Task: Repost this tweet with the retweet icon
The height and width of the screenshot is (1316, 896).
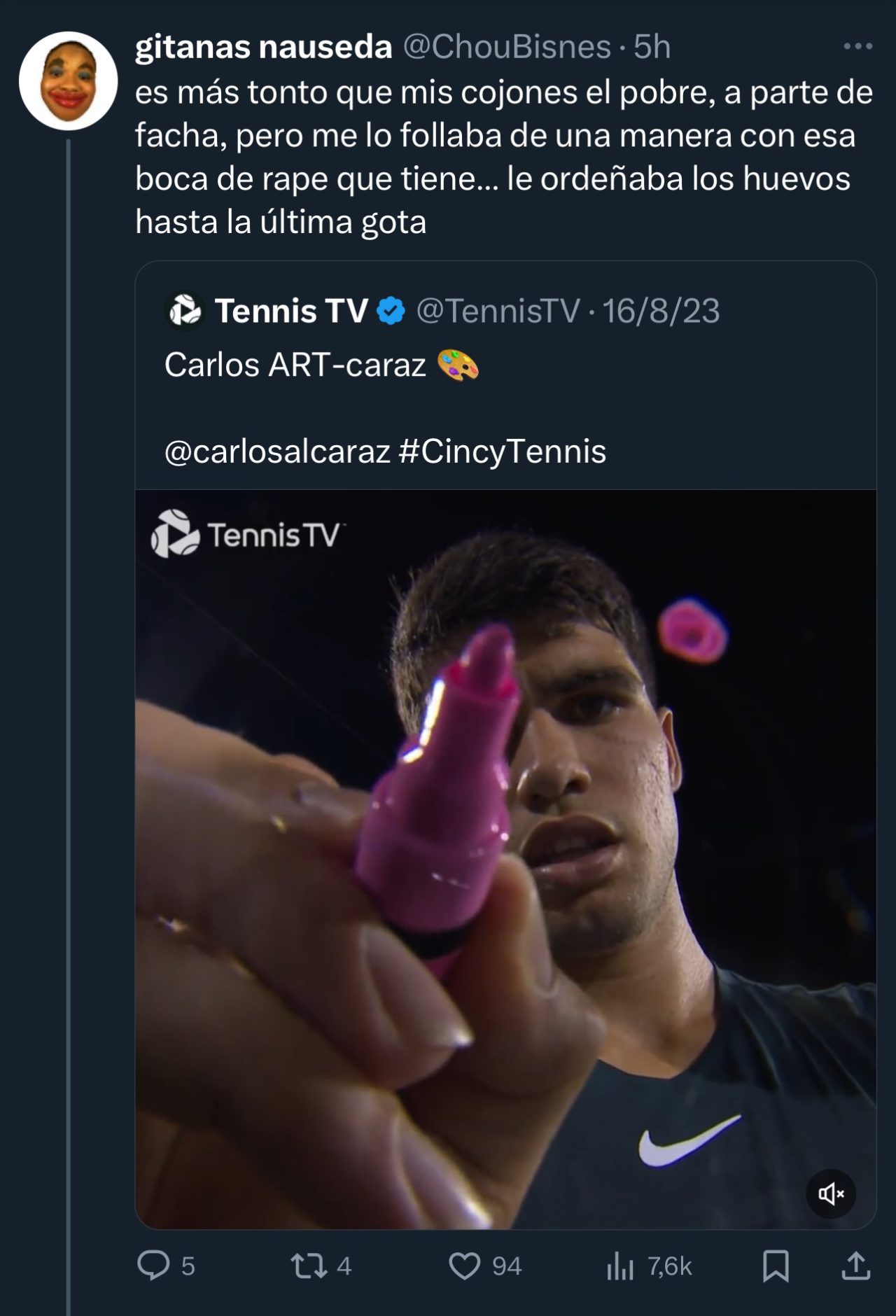Action: click(309, 1265)
